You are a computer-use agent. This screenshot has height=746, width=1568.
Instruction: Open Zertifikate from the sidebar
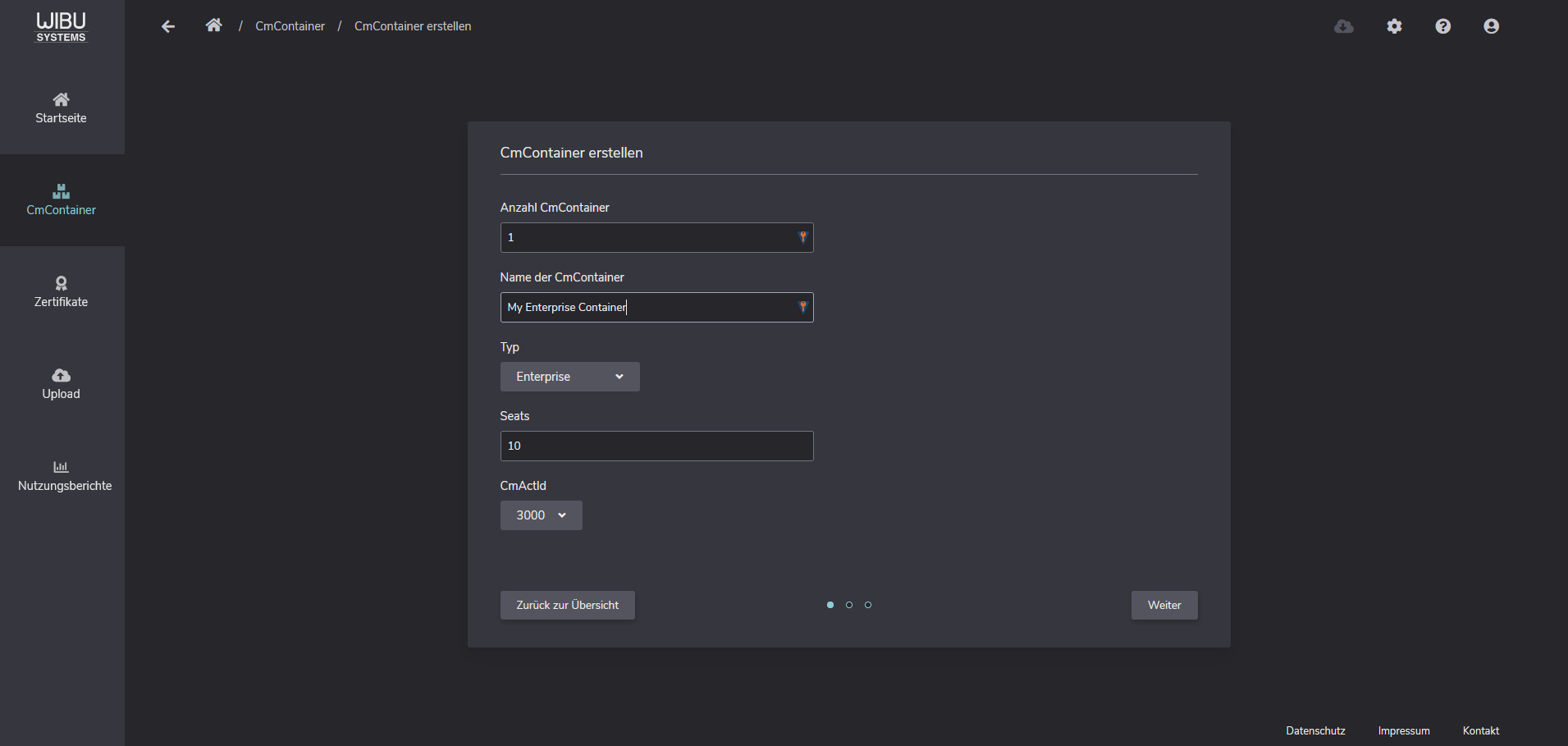pyautogui.click(x=61, y=291)
